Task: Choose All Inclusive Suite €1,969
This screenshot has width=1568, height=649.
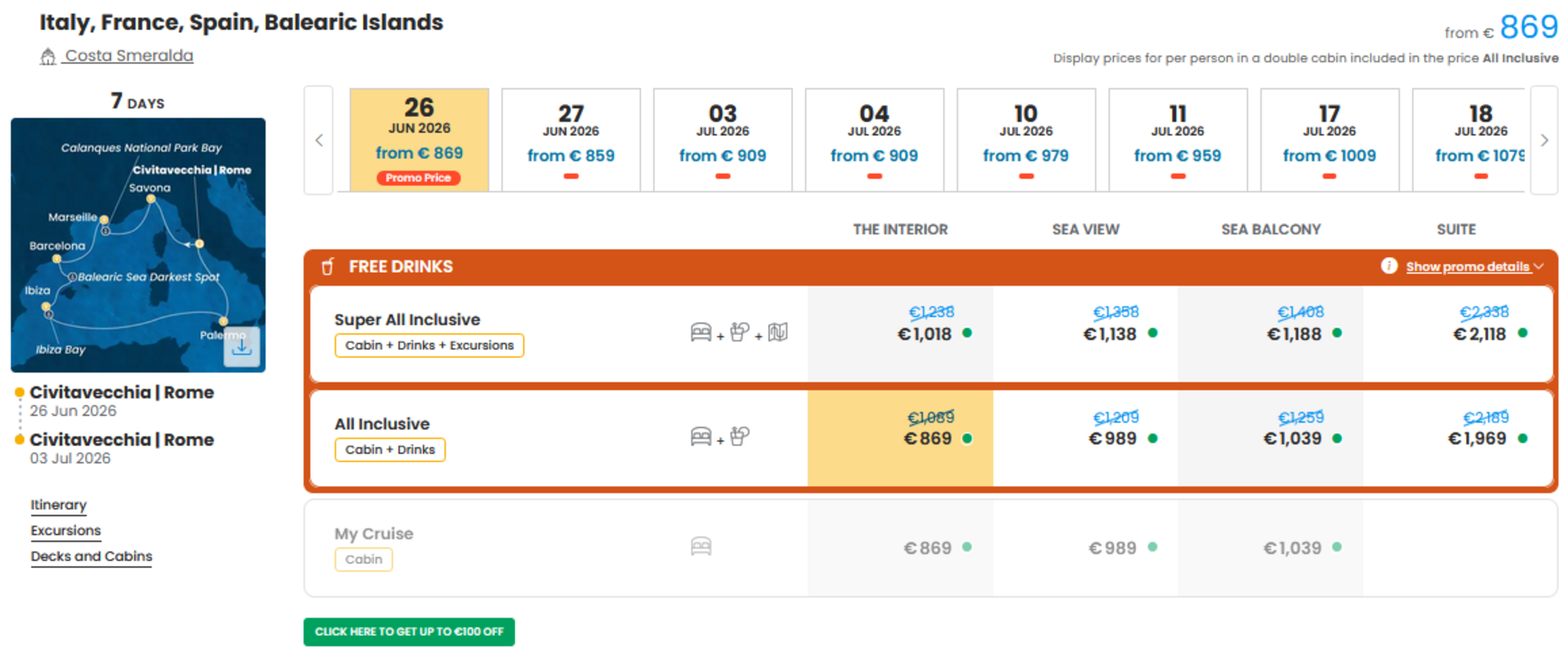Action: (x=1458, y=439)
